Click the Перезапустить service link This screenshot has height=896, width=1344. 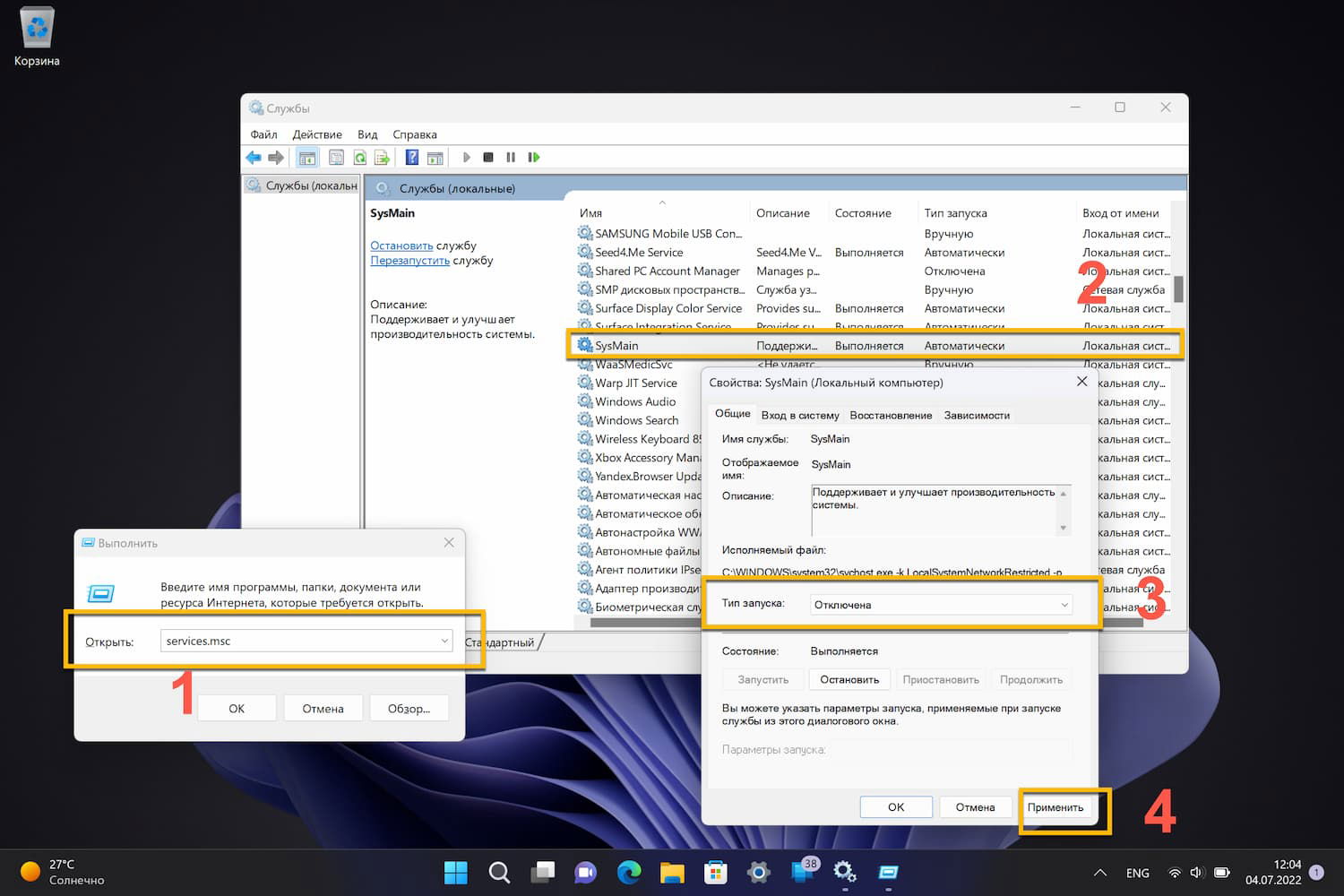pyautogui.click(x=409, y=261)
